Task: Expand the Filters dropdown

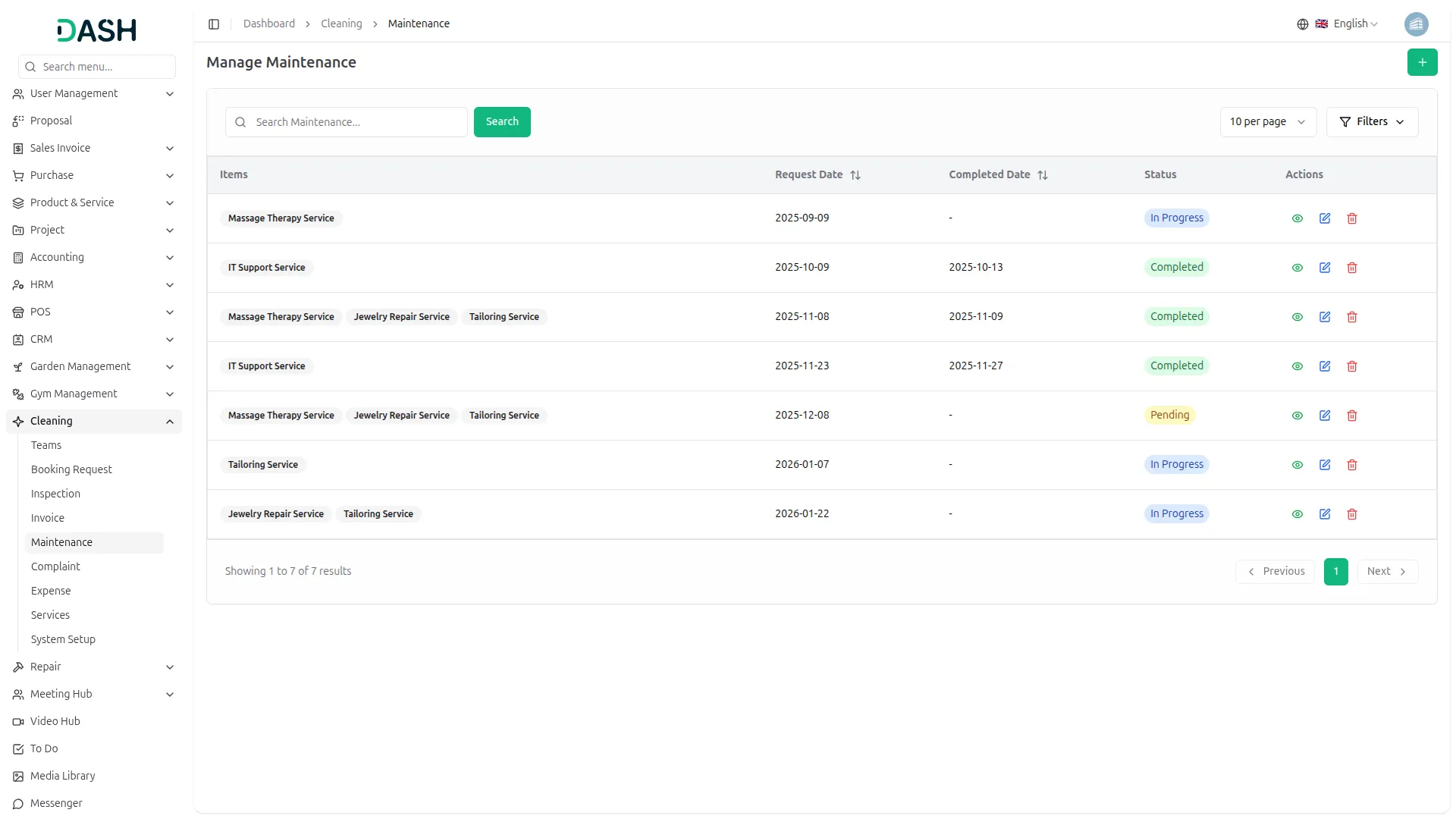Action: tap(1371, 122)
